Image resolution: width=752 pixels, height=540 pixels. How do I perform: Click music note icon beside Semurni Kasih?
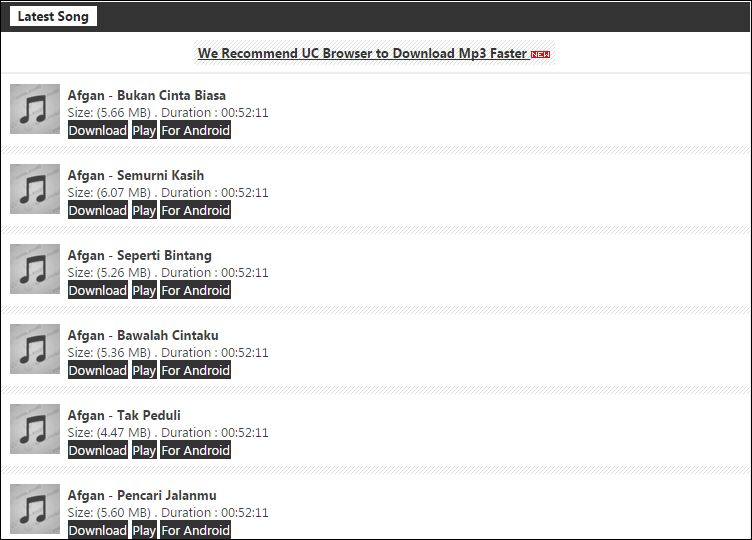click(x=35, y=189)
